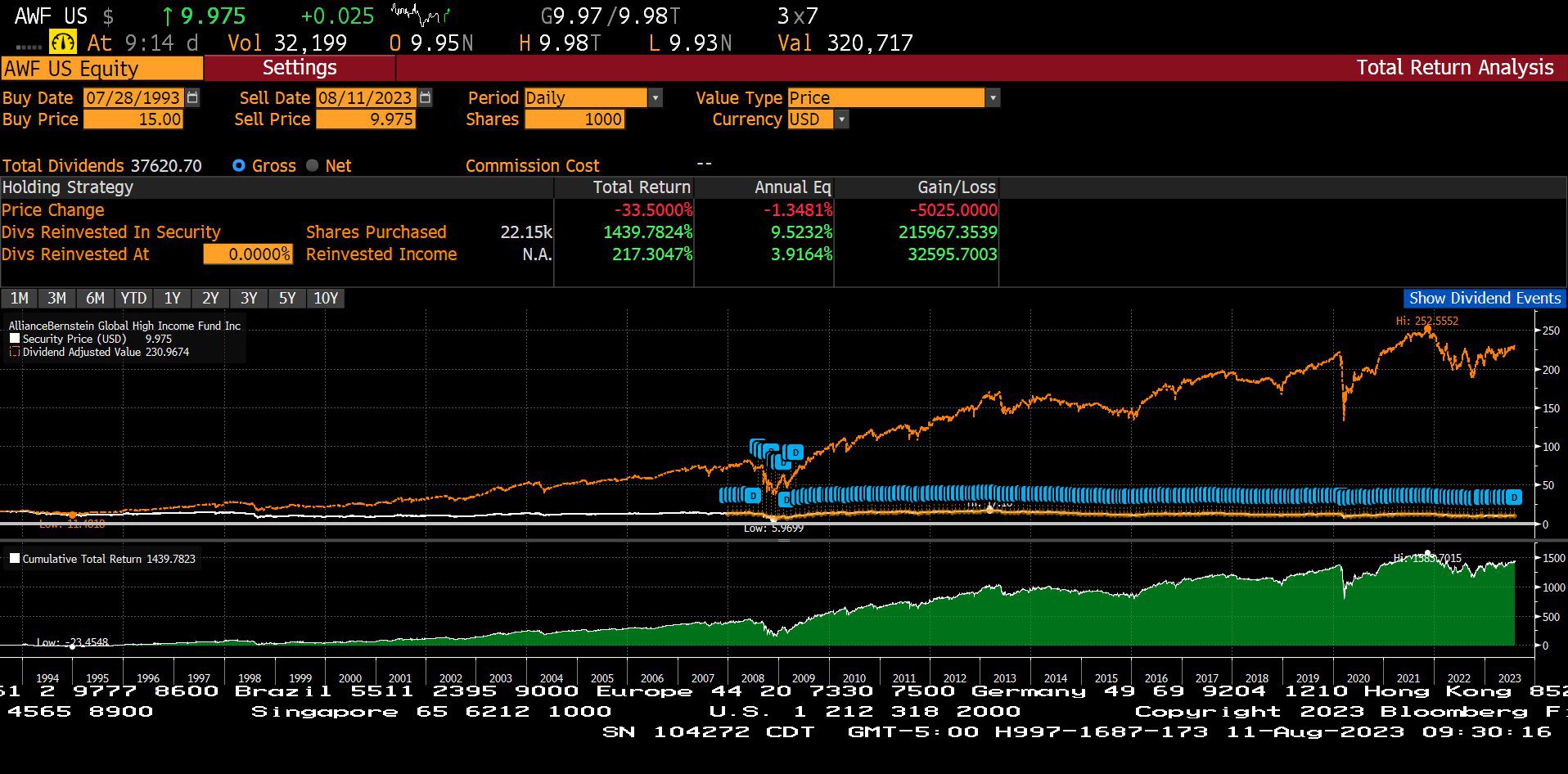Viewport: 1568px width, 774px height.
Task: Select the 6M range tab
Action: tap(95, 298)
